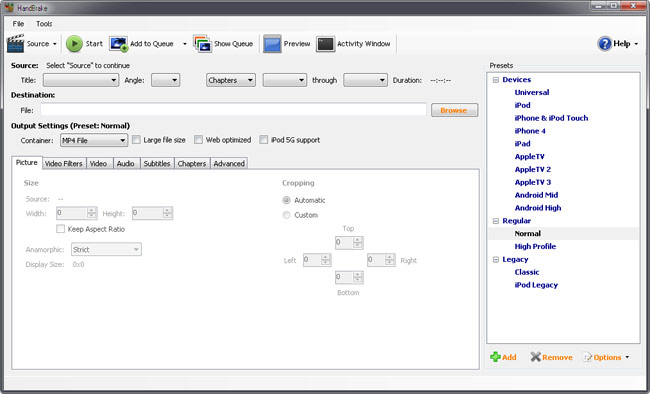Click the Right crop stepper arrows
Screen dimensions: 650x394
point(390,260)
